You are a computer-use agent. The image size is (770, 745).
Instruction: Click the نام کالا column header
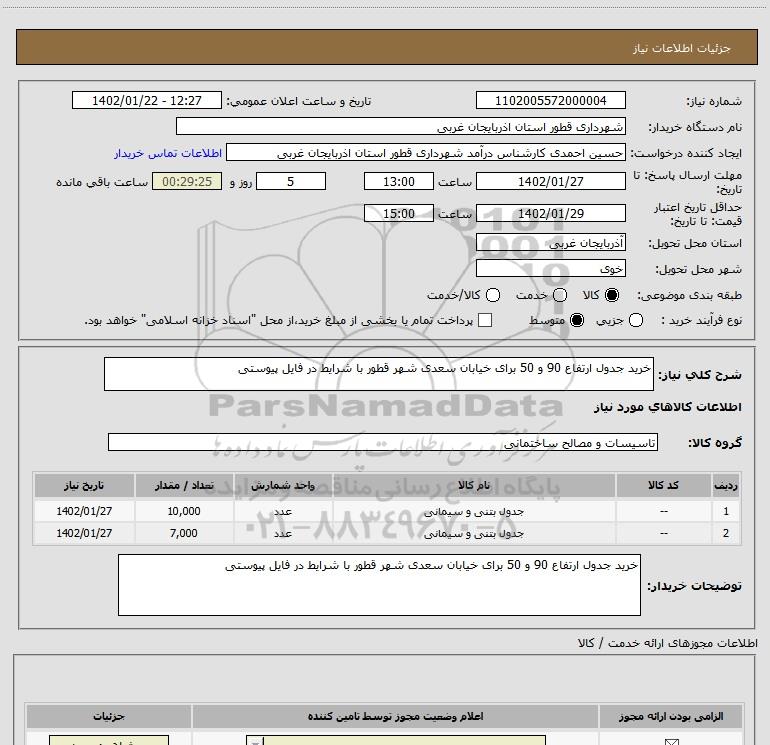(x=474, y=485)
